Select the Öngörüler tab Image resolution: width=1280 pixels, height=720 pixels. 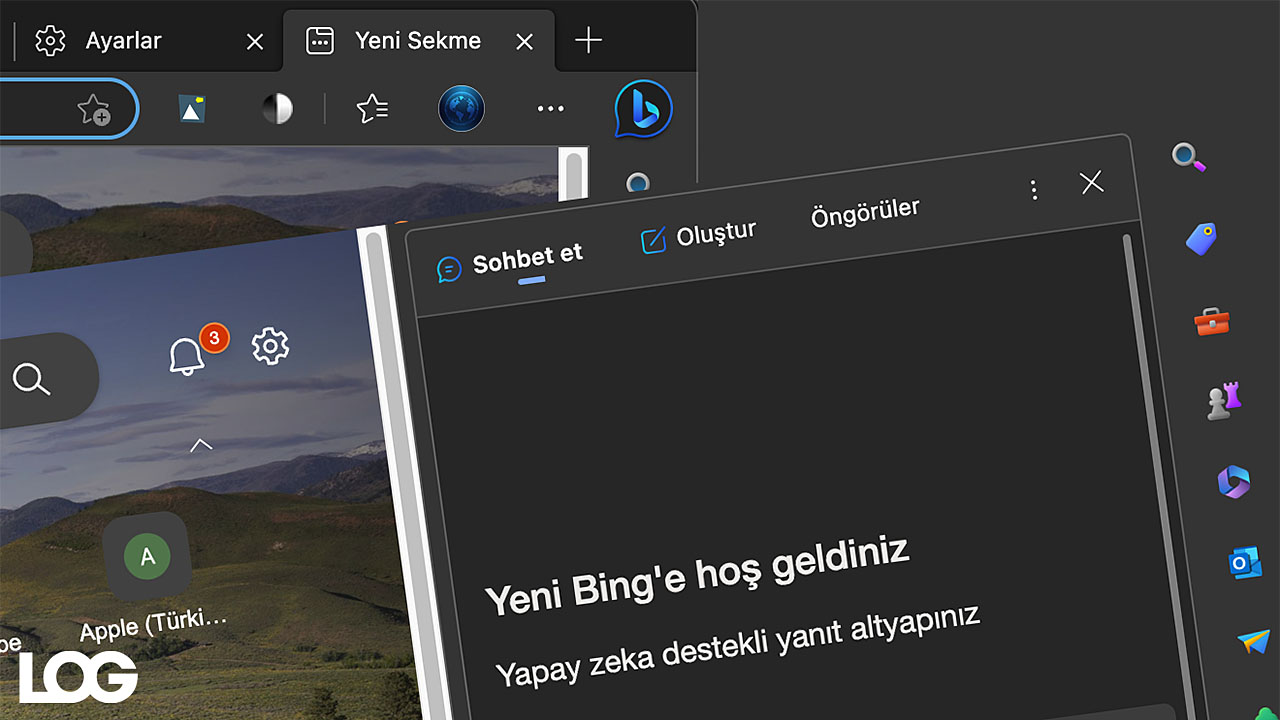click(x=865, y=211)
